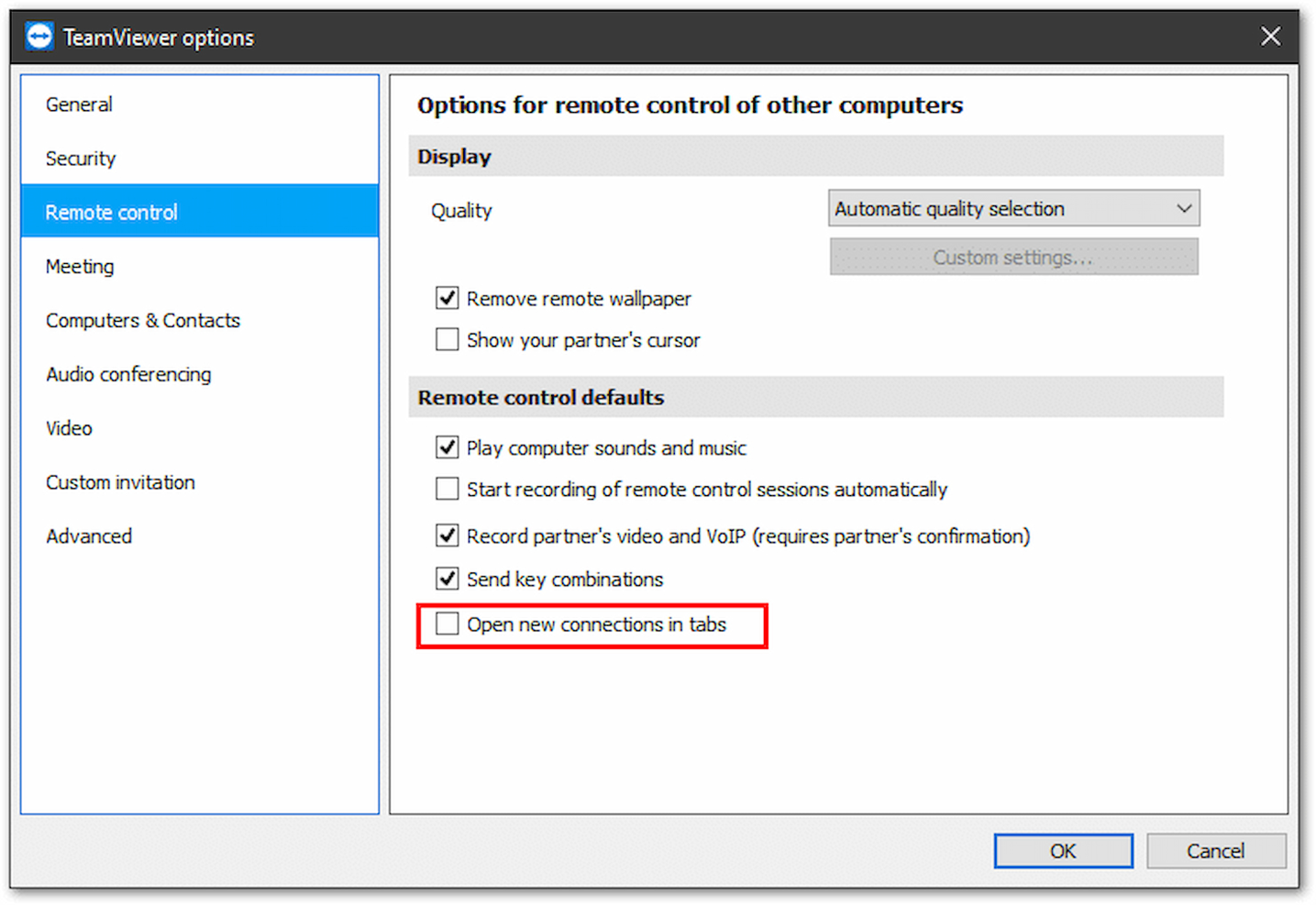Enable Start recording of remote control sessions automatically
Viewport: 1316px width, 905px height.
pyautogui.click(x=447, y=489)
